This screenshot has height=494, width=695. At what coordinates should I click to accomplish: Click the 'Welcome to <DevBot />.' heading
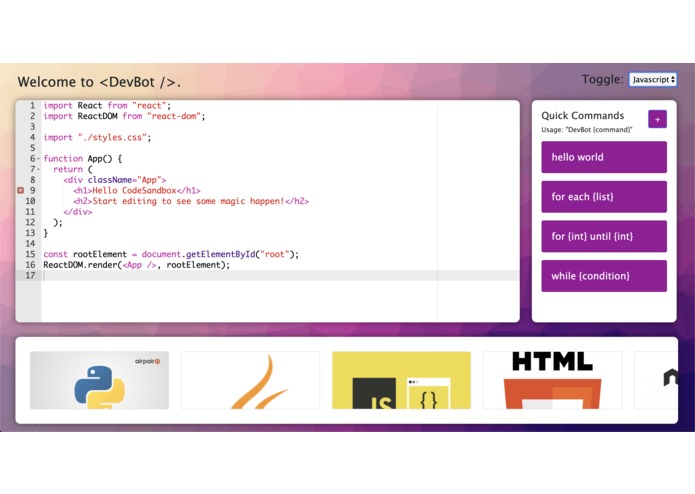[99, 82]
